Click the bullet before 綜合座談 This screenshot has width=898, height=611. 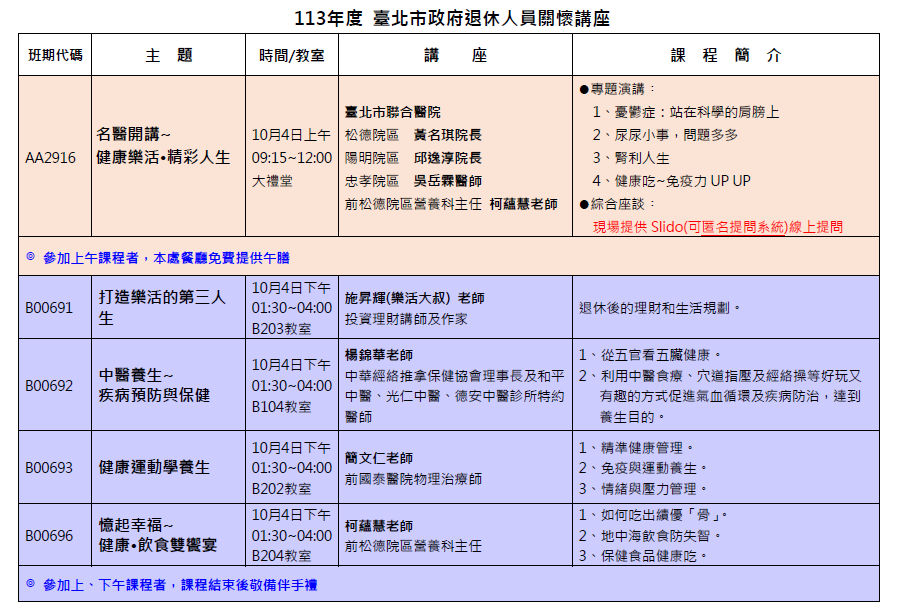584,204
